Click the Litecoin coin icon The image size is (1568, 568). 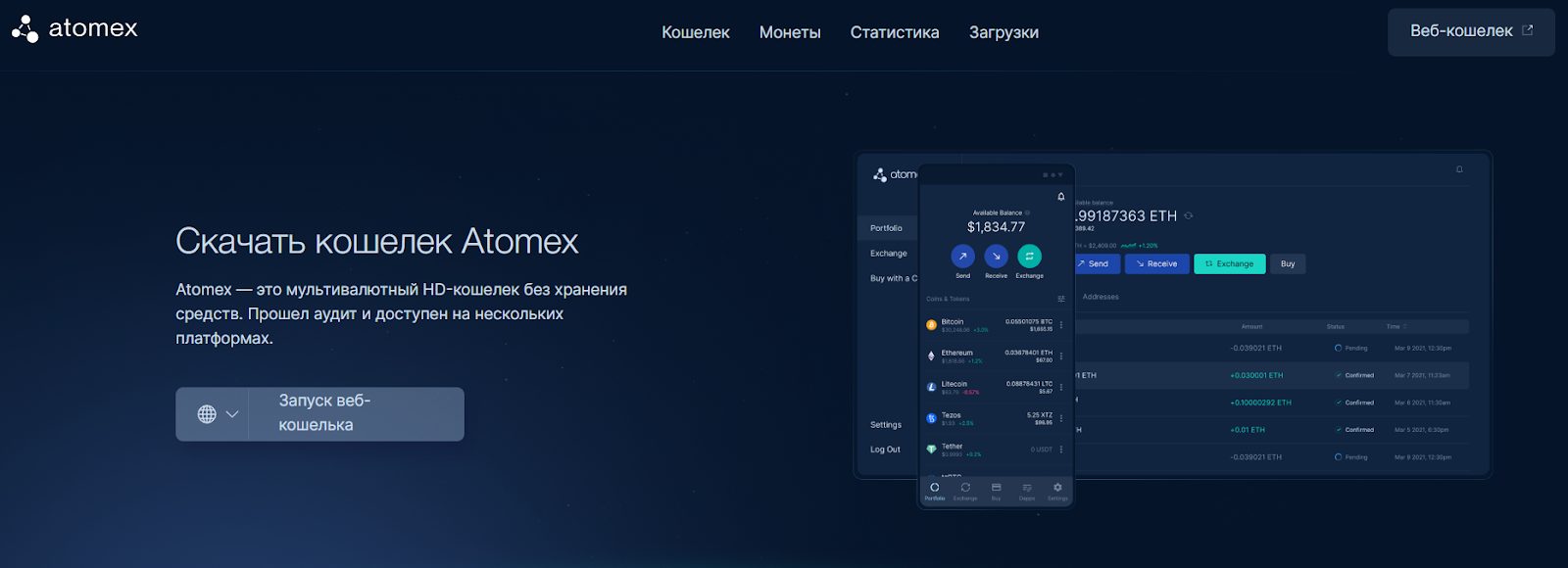[x=931, y=387]
